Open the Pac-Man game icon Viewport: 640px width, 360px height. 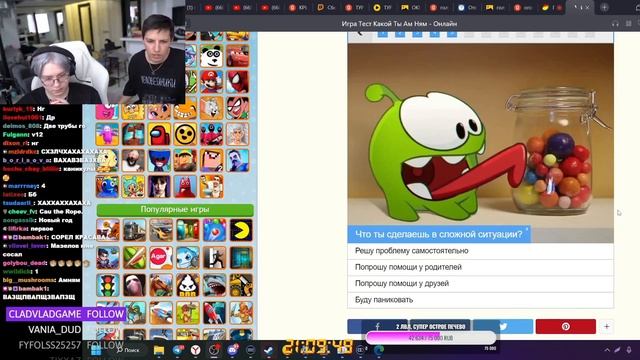tap(241, 230)
